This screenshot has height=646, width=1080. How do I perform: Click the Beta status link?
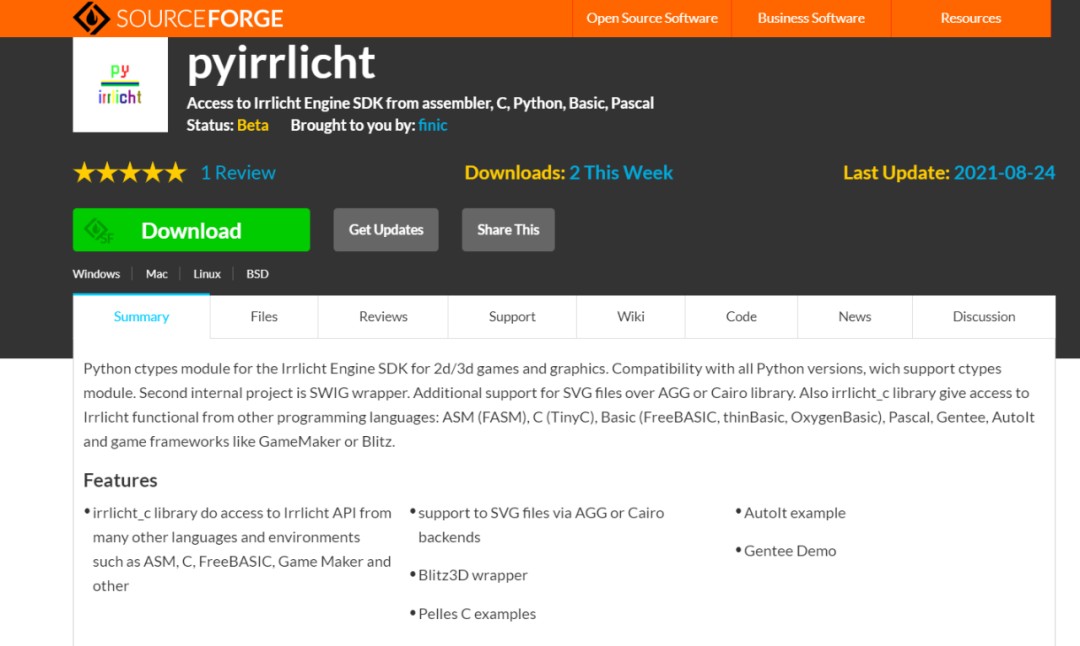[253, 125]
